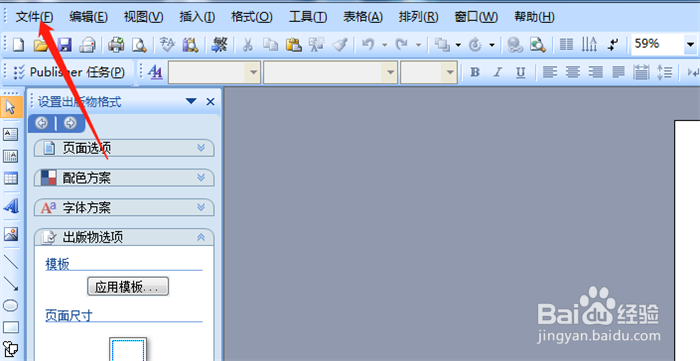Toggle Underline formatting
This screenshot has width=700, height=361.
521,72
